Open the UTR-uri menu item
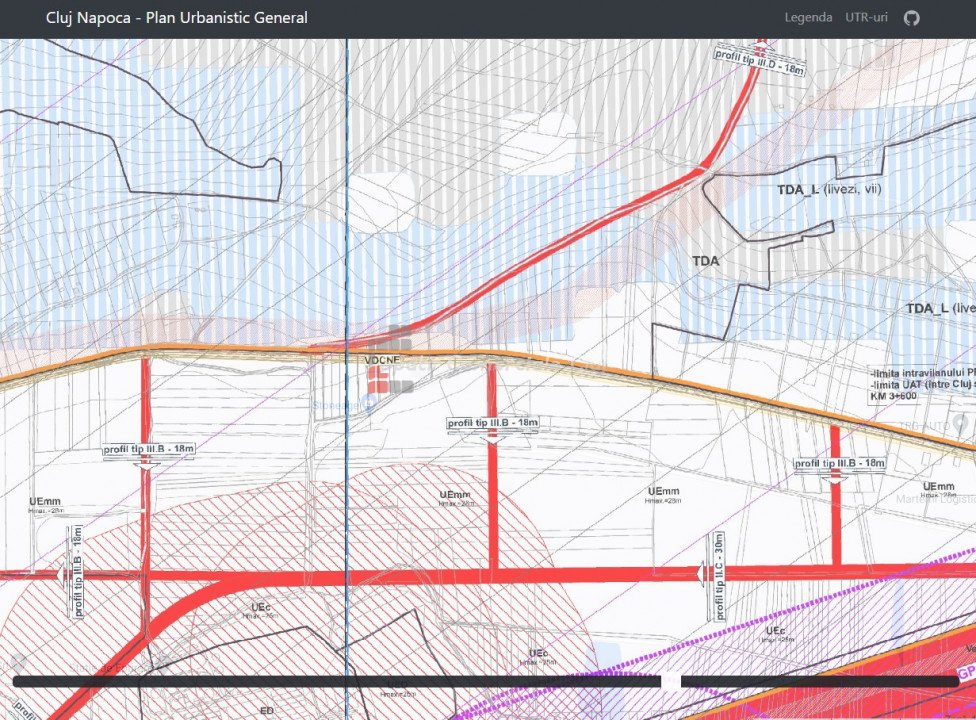This screenshot has width=976, height=720. click(866, 18)
